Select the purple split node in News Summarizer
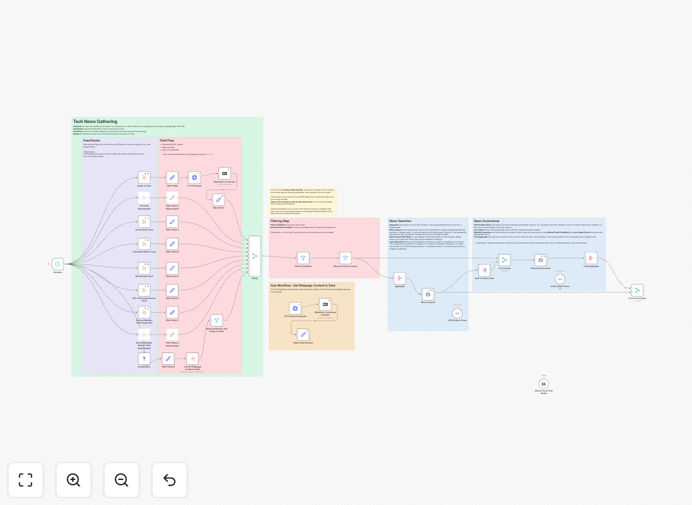 point(484,270)
